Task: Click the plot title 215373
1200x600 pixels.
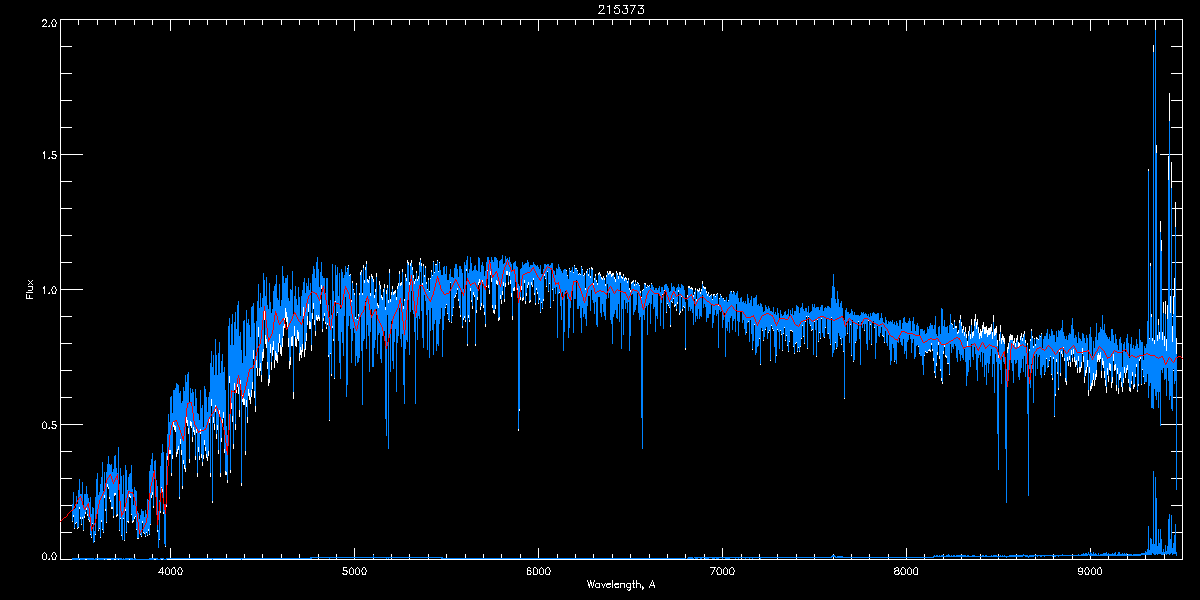Action: click(600, 9)
